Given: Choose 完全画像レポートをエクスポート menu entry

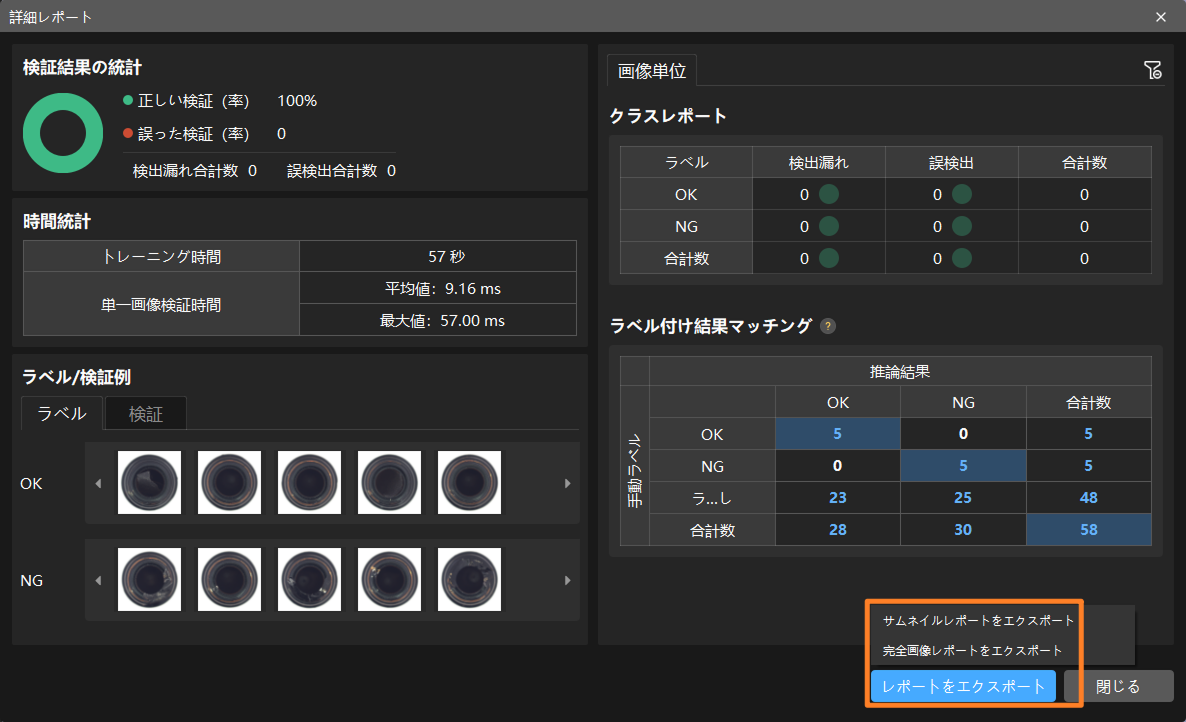Looking at the screenshot, I should (973, 650).
